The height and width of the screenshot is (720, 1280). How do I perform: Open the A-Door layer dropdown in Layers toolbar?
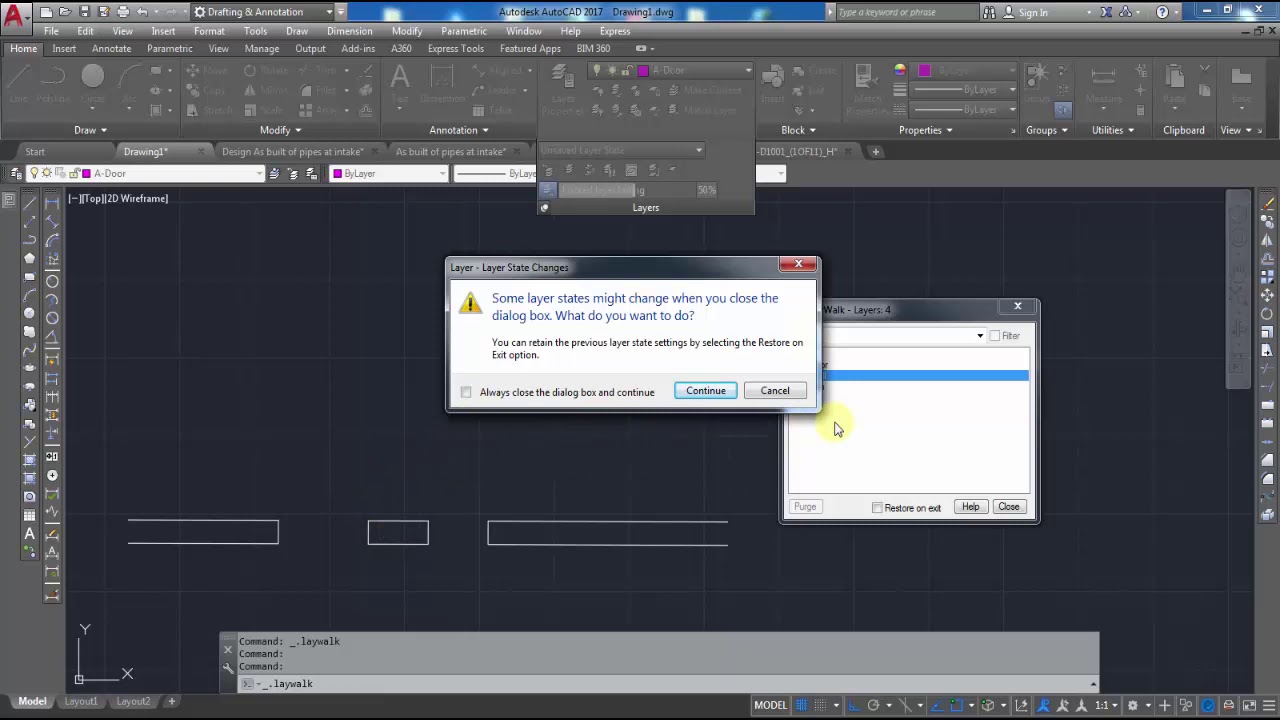[258, 174]
